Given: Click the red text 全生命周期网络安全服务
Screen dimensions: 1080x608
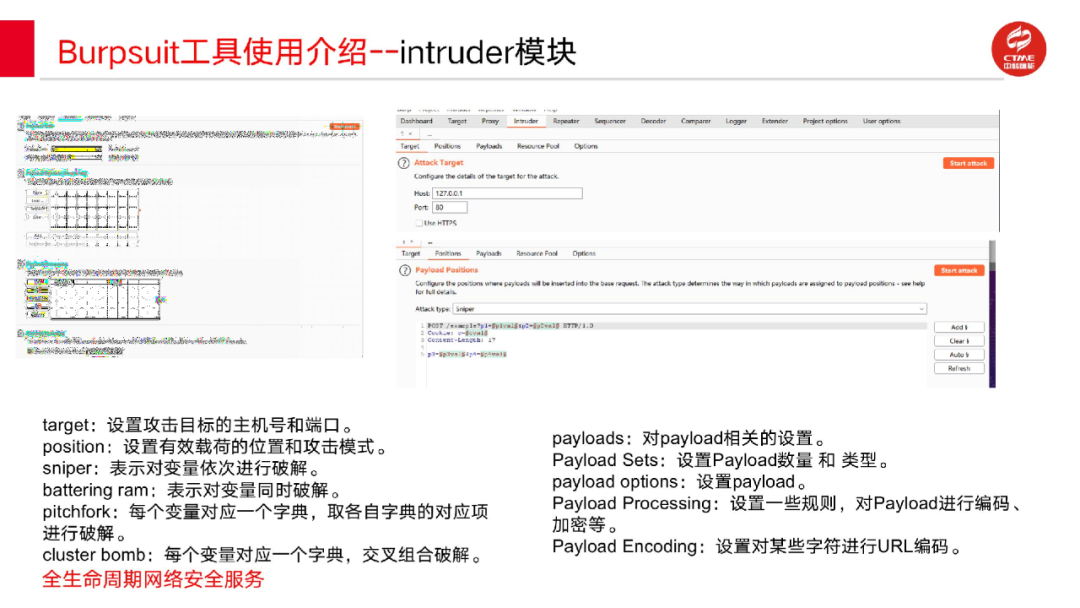Looking at the screenshot, I should pyautogui.click(x=153, y=579).
